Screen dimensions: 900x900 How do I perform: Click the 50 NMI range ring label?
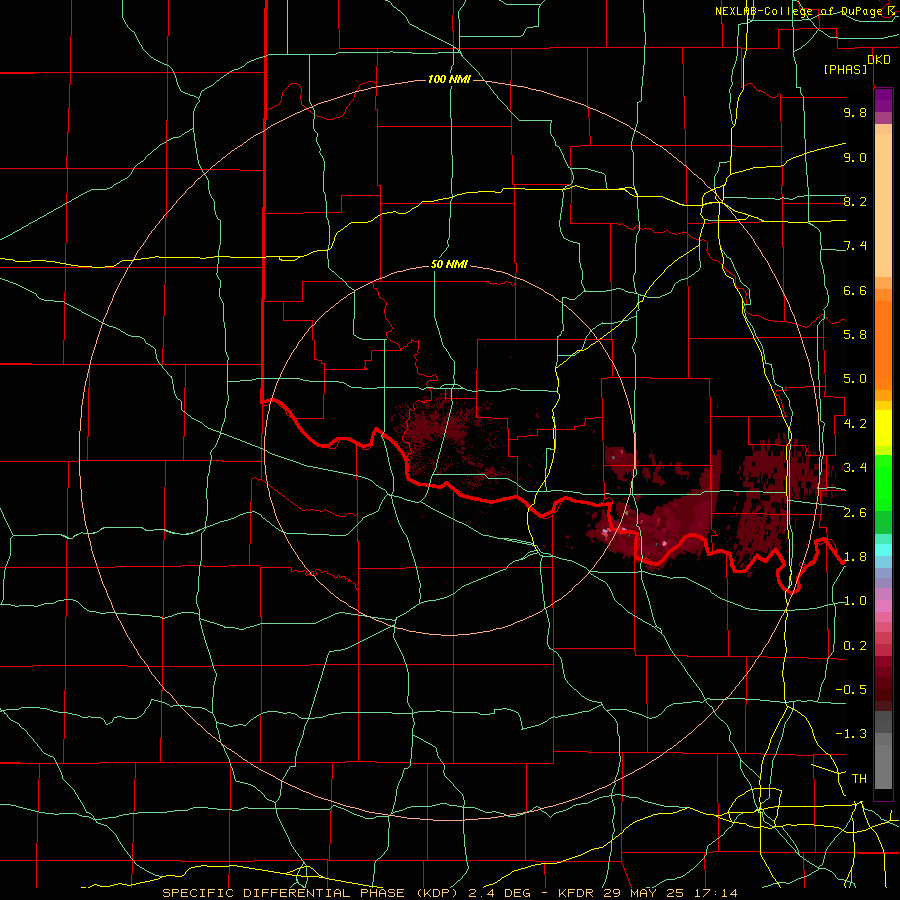click(x=449, y=265)
